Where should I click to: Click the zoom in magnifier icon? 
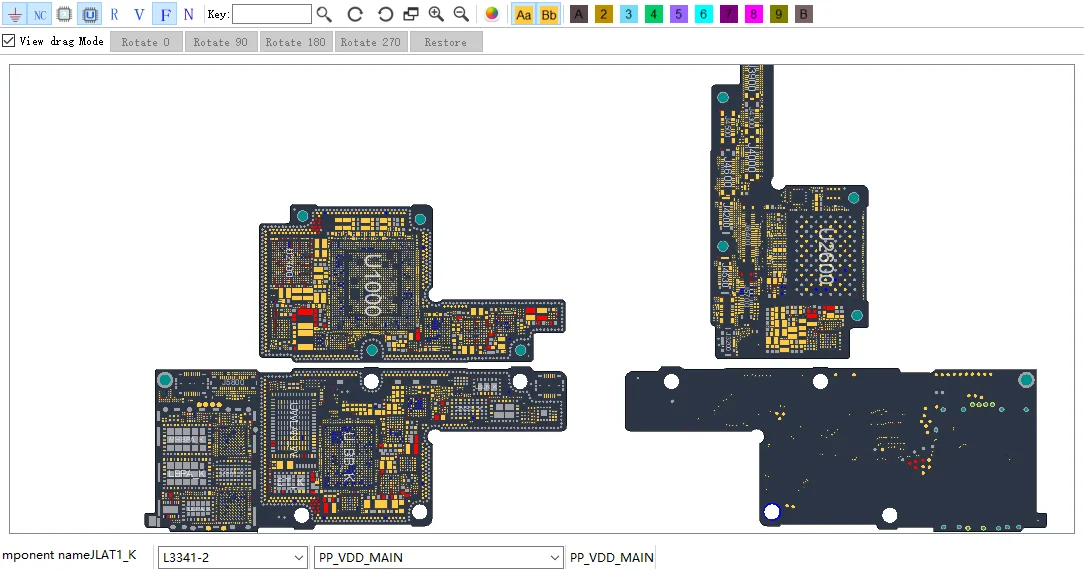(x=436, y=14)
